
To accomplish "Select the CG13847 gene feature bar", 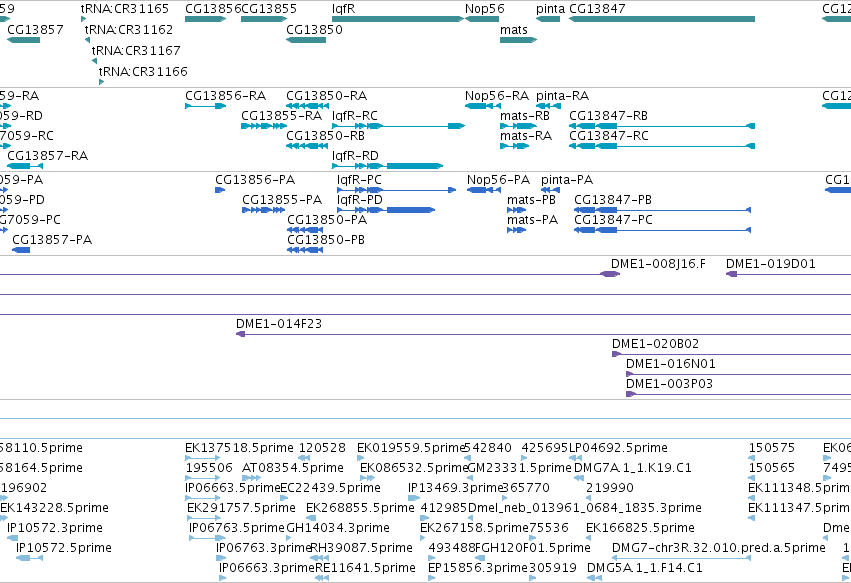I will pyautogui.click(x=662, y=19).
